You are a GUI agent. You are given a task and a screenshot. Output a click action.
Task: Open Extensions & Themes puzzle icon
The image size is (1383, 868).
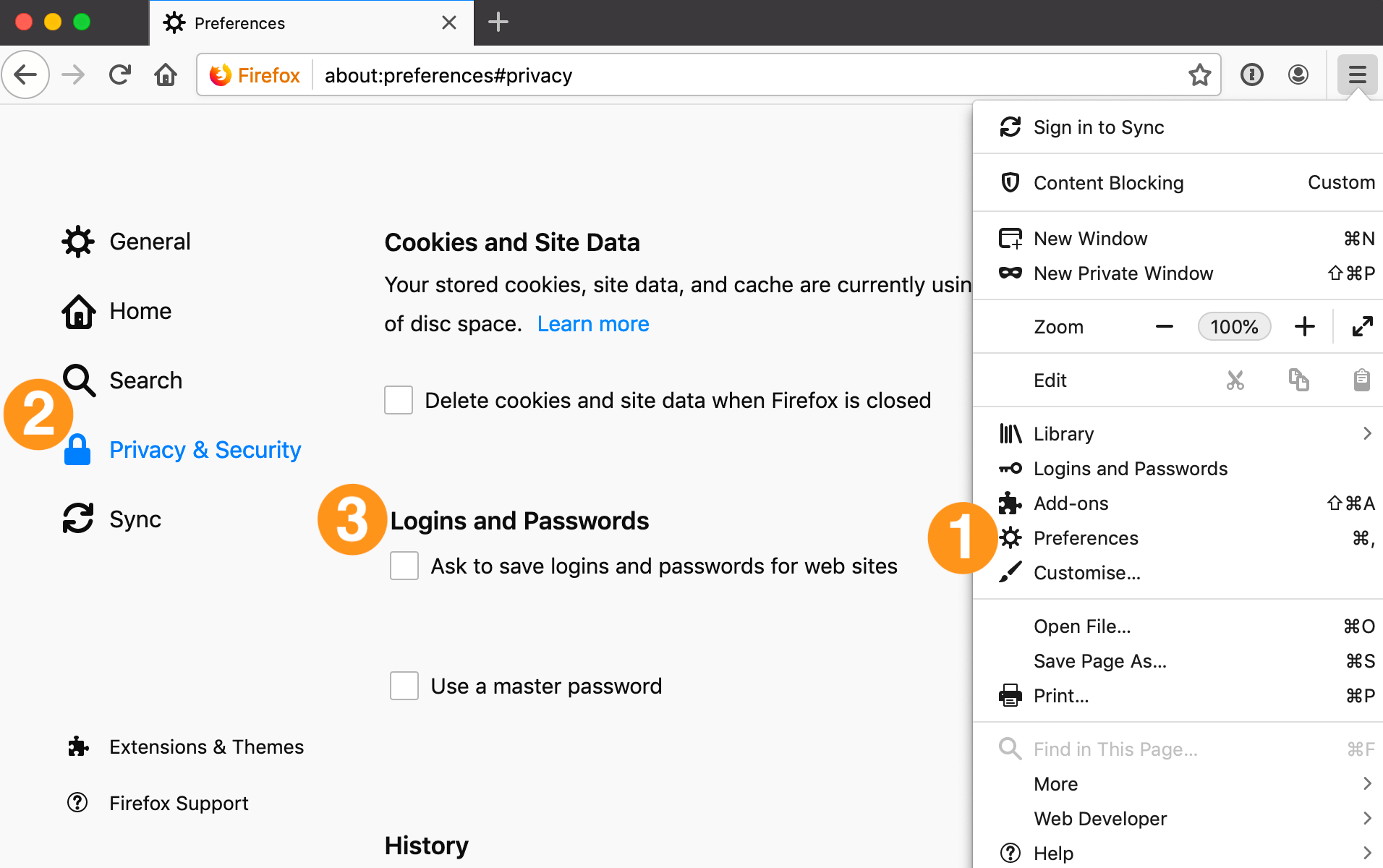pos(77,746)
